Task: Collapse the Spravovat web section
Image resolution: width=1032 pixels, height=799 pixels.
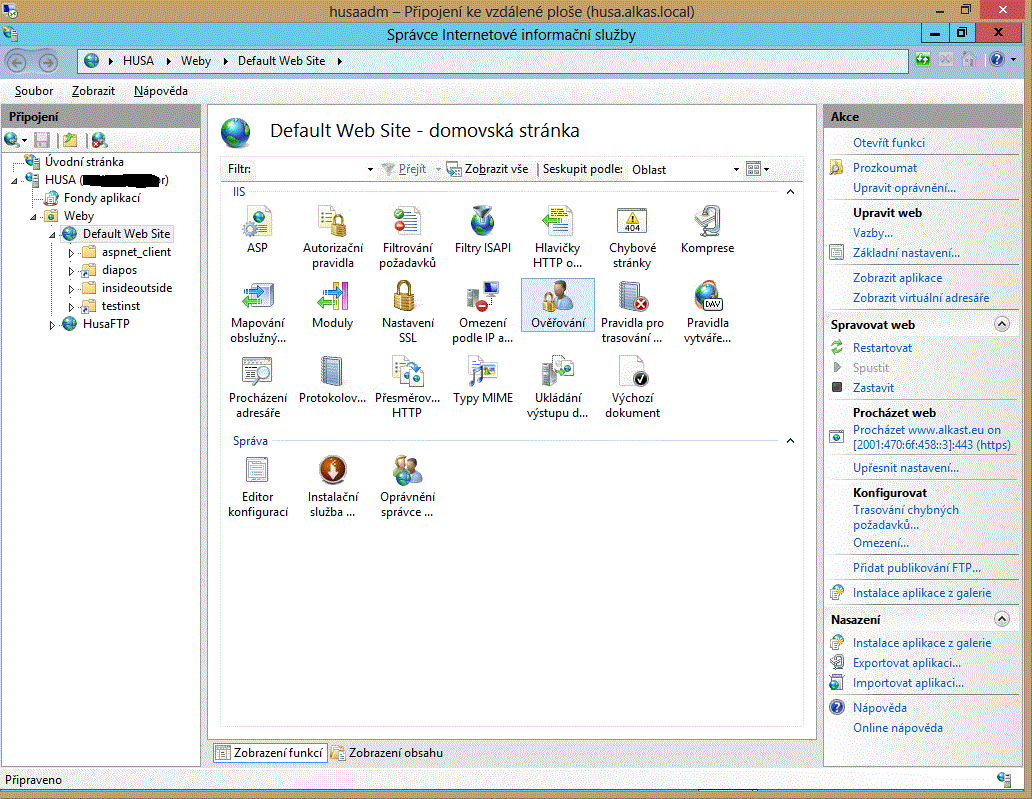Action: tap(1001, 324)
